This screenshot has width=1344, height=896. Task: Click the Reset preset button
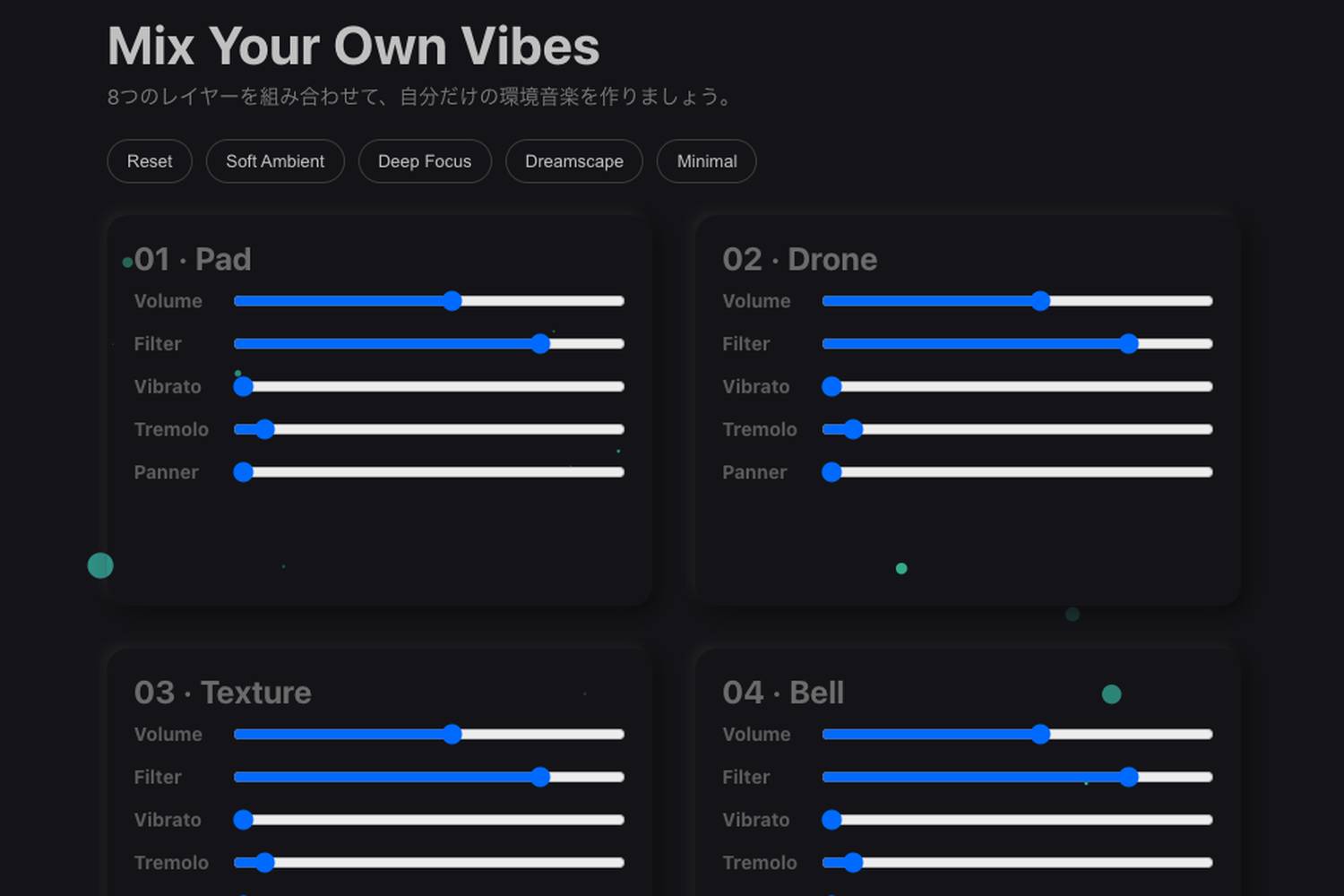click(150, 161)
